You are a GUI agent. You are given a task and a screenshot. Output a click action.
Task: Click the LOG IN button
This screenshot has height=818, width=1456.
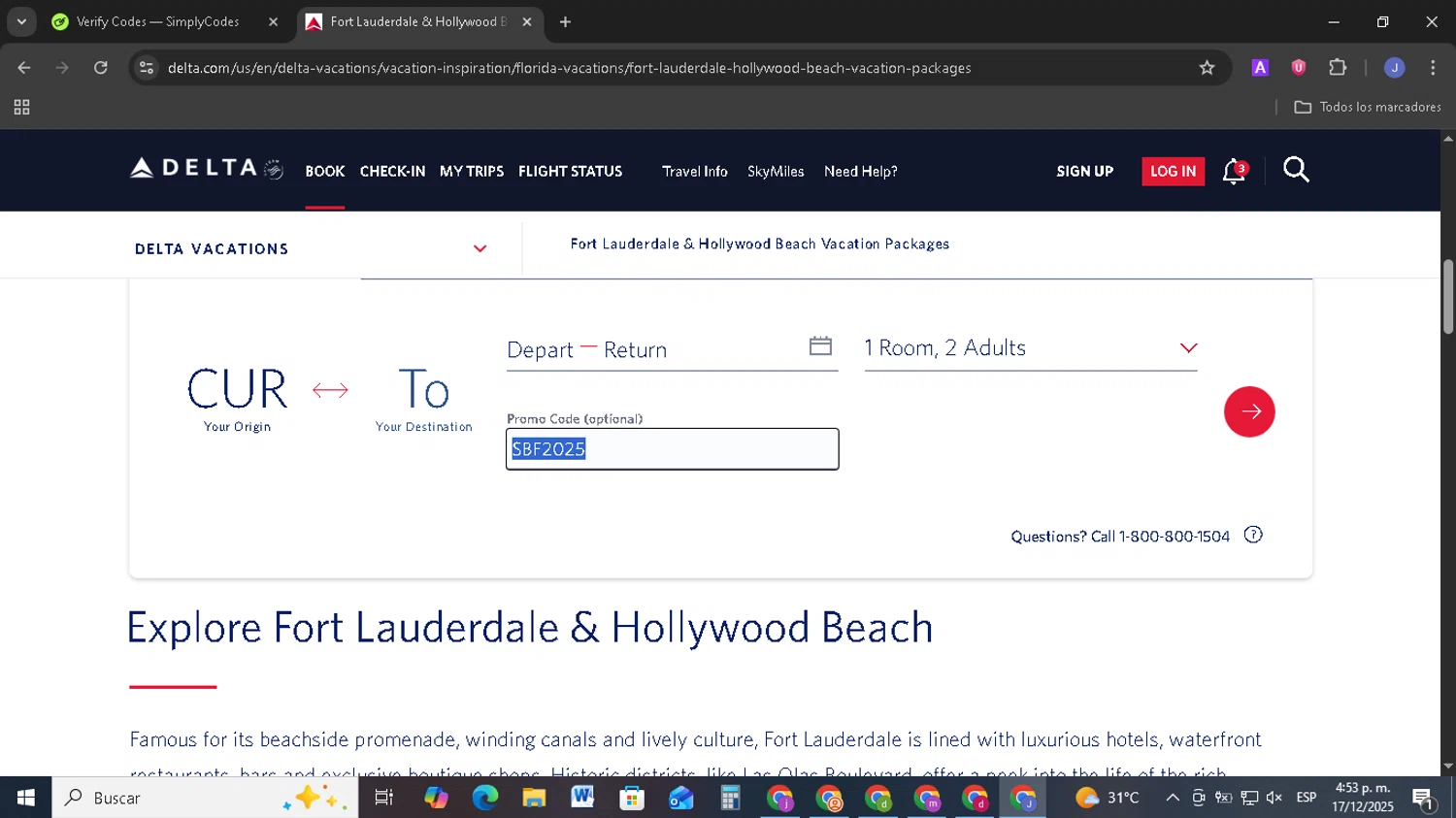(x=1173, y=172)
